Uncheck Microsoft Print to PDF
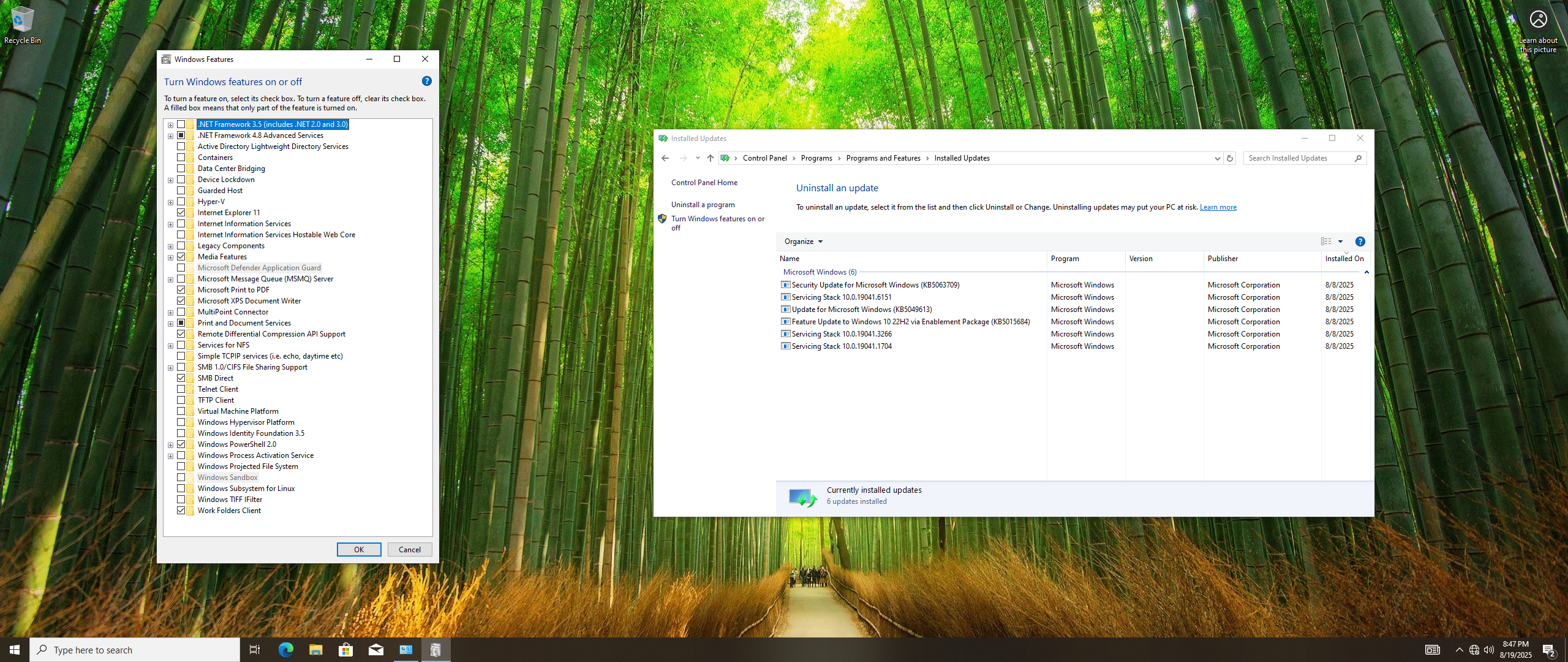Screen dimensions: 1568x662 click(x=181, y=290)
